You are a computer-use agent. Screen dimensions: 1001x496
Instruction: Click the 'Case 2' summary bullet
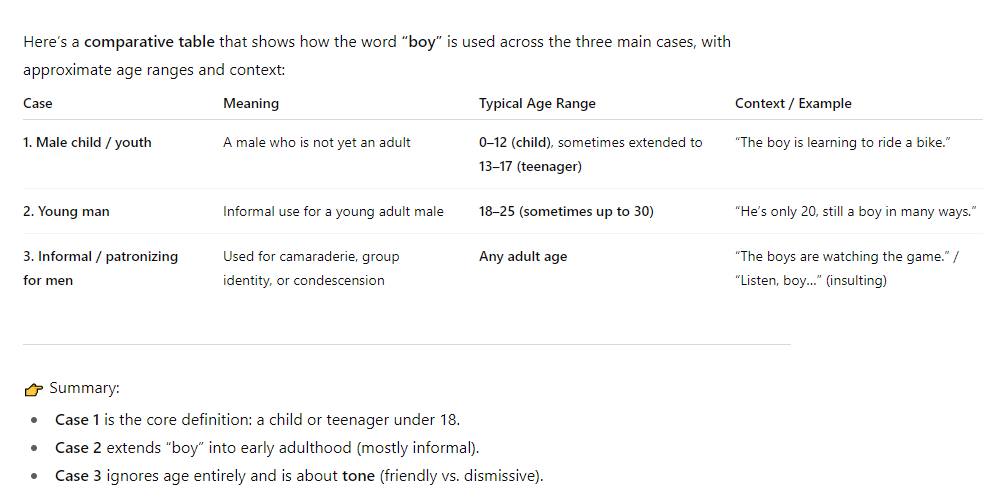click(267, 448)
